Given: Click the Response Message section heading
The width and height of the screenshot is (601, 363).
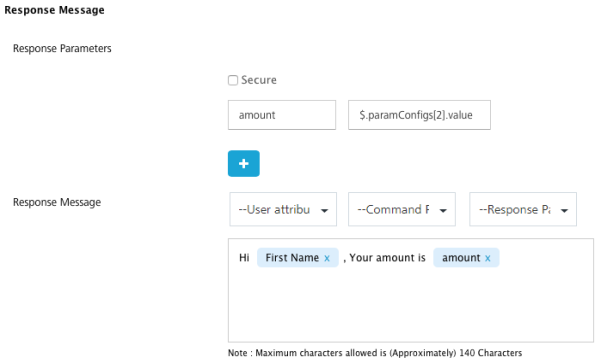Looking at the screenshot, I should 54,10.
